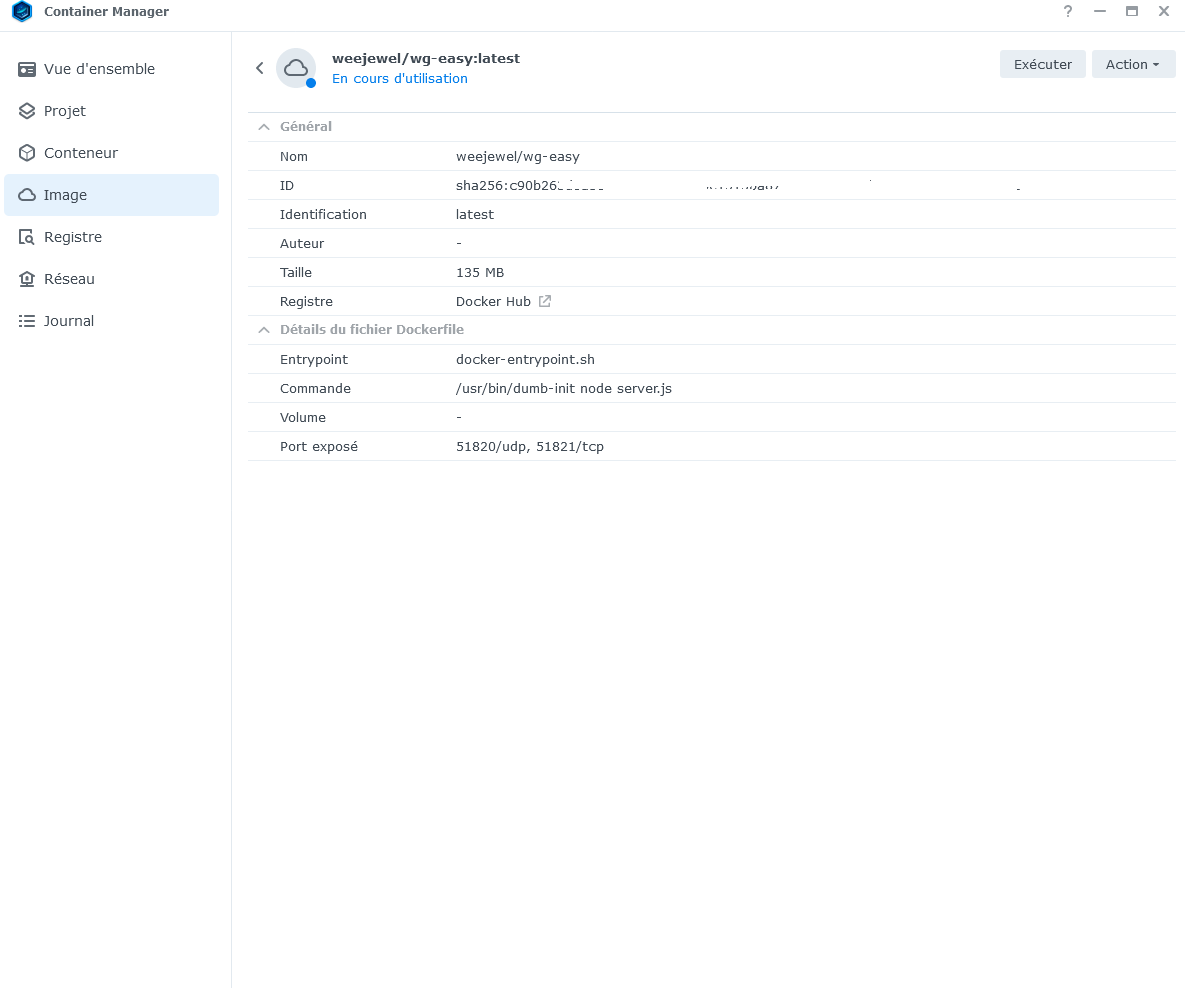The width and height of the screenshot is (1185, 988).
Task: Click the wg-easy image cloud avatar
Action: click(x=295, y=68)
